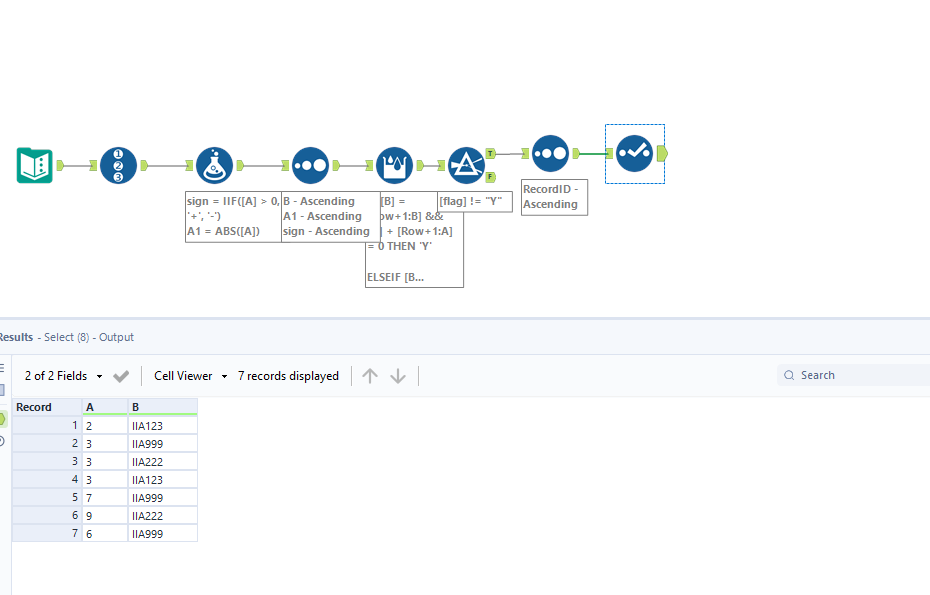Select the Formula flask tool
Screen dimensions: 930x595
point(214,166)
